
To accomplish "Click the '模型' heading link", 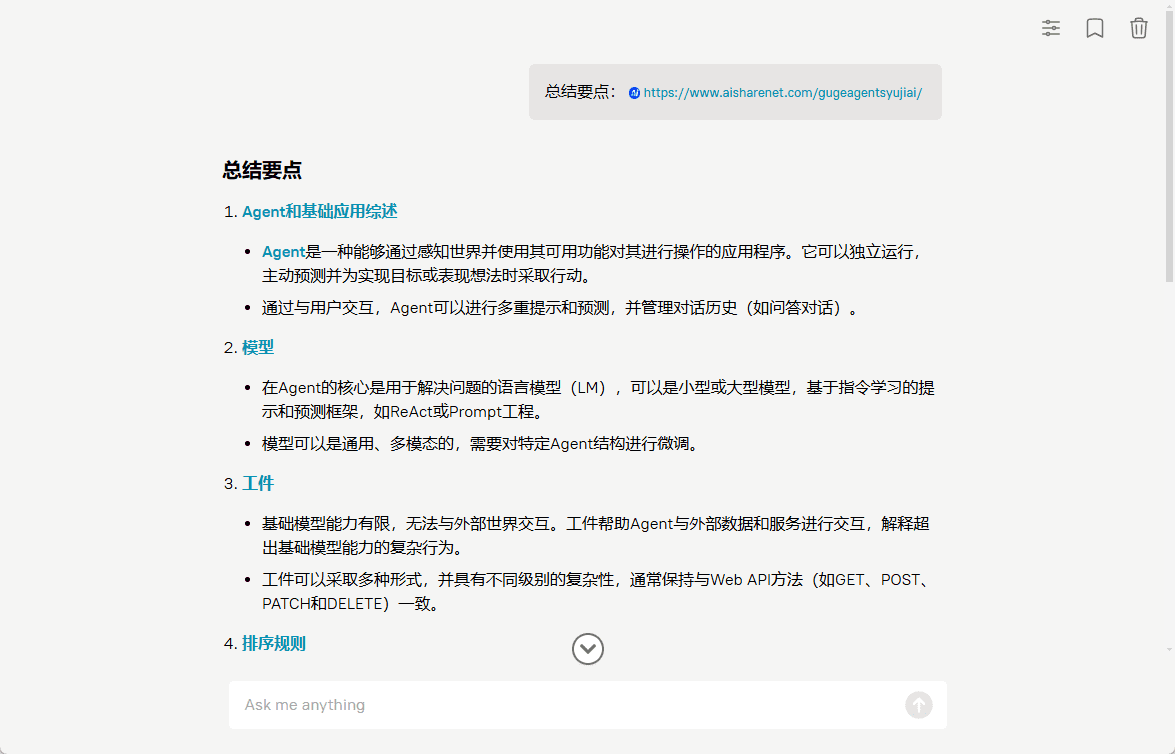I will pos(258,347).
